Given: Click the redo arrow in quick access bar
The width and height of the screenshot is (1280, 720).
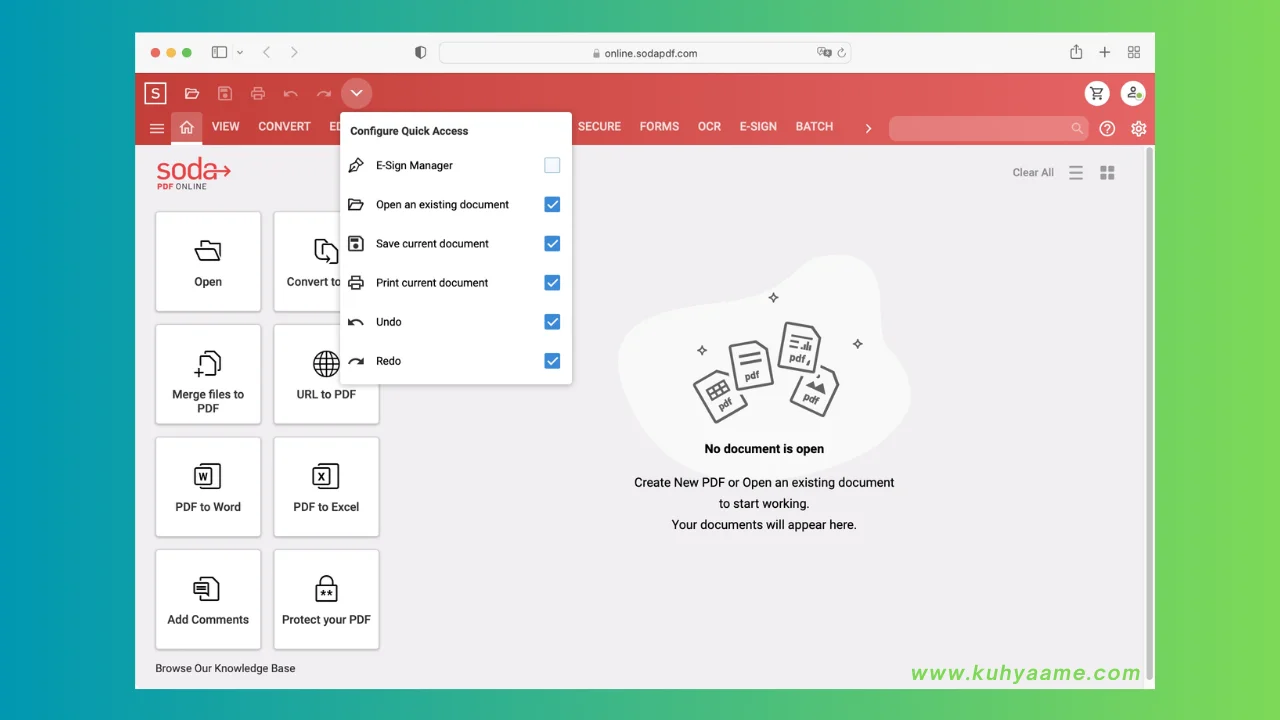Looking at the screenshot, I should click(x=324, y=94).
